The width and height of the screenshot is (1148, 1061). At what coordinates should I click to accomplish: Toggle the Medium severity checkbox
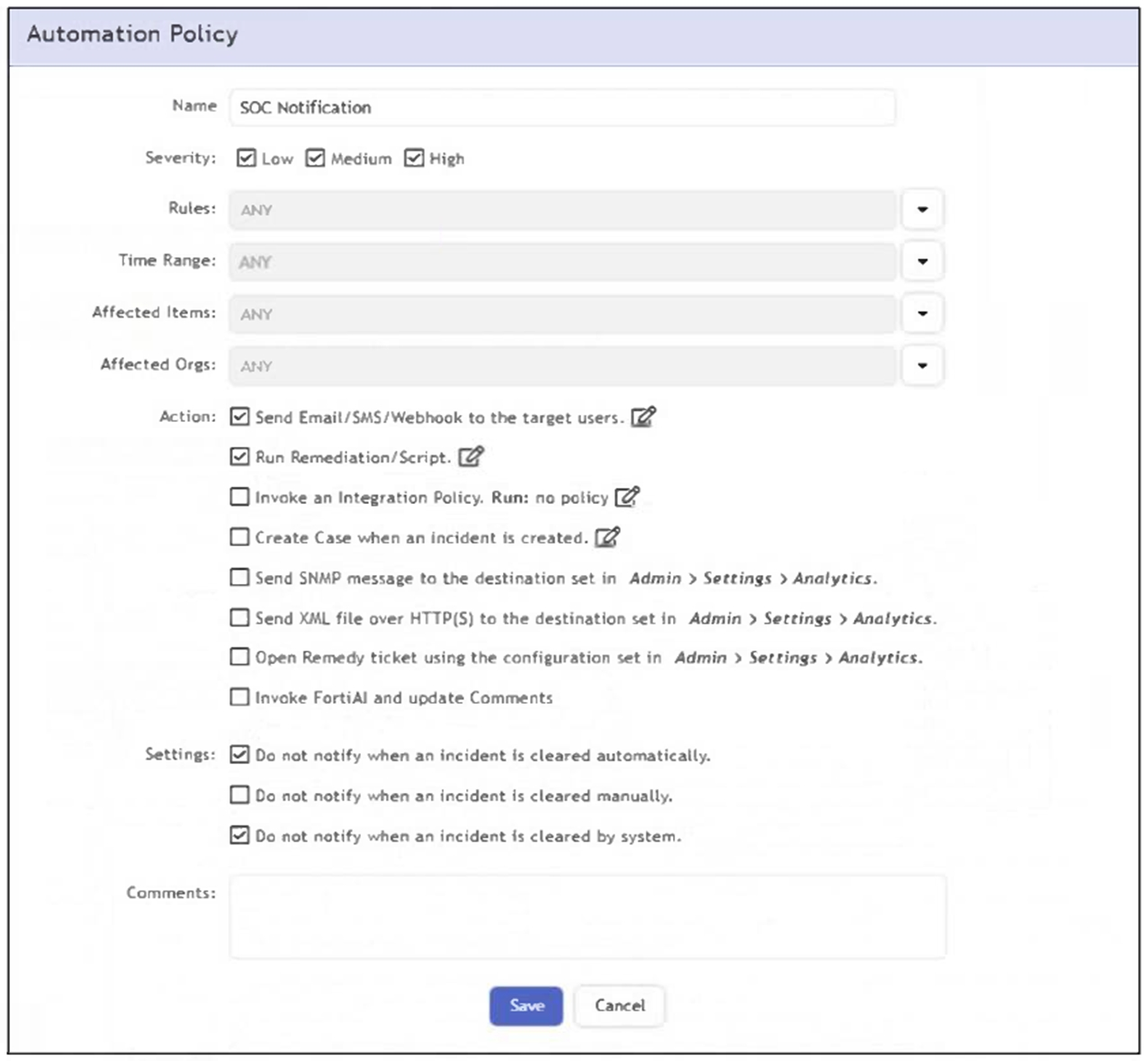coord(315,158)
